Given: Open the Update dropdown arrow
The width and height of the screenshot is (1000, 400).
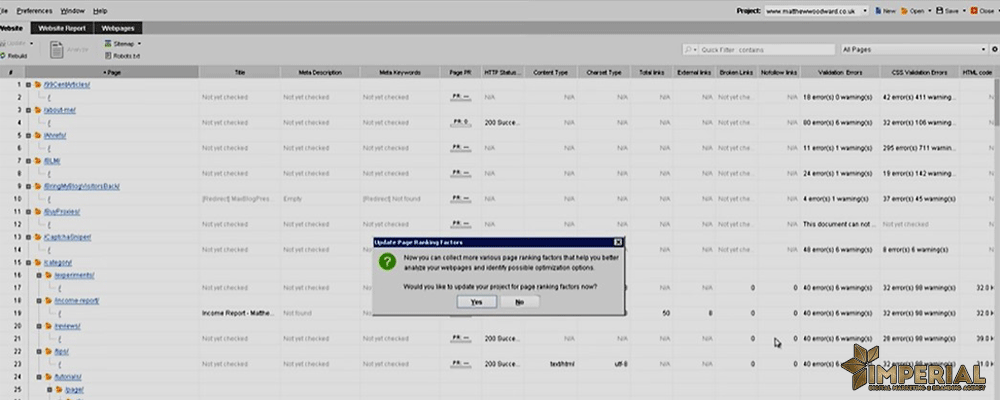Looking at the screenshot, I should 31,43.
